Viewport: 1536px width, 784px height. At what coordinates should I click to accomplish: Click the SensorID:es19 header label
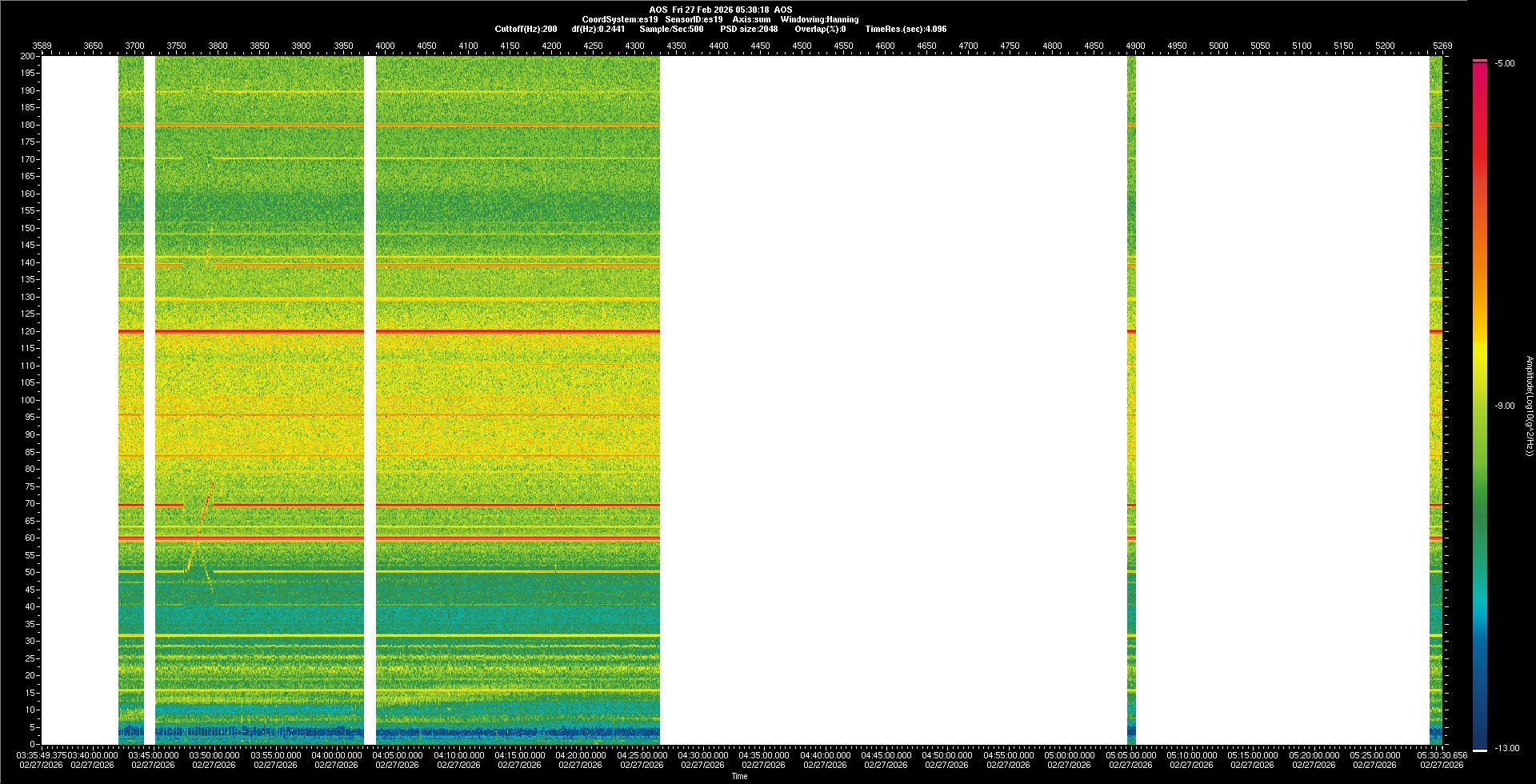click(694, 19)
